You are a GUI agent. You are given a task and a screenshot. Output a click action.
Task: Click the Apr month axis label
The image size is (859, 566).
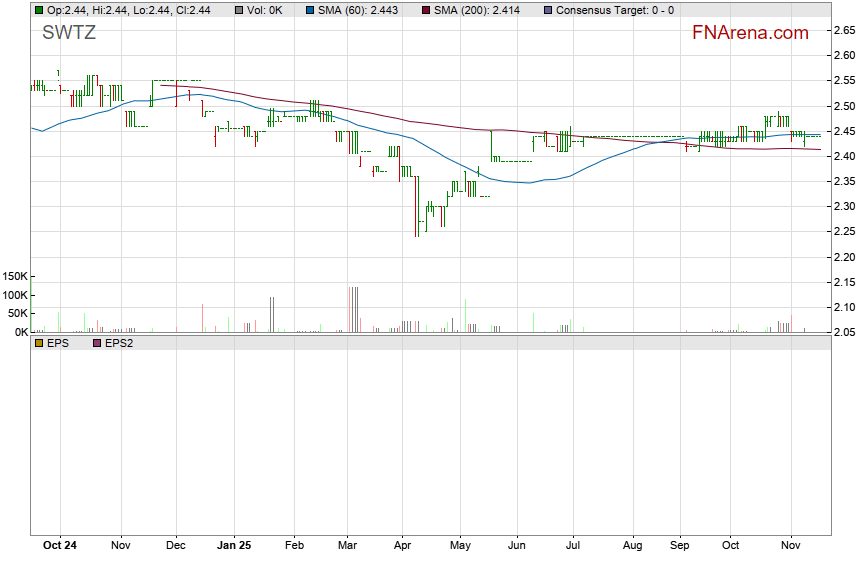402,547
